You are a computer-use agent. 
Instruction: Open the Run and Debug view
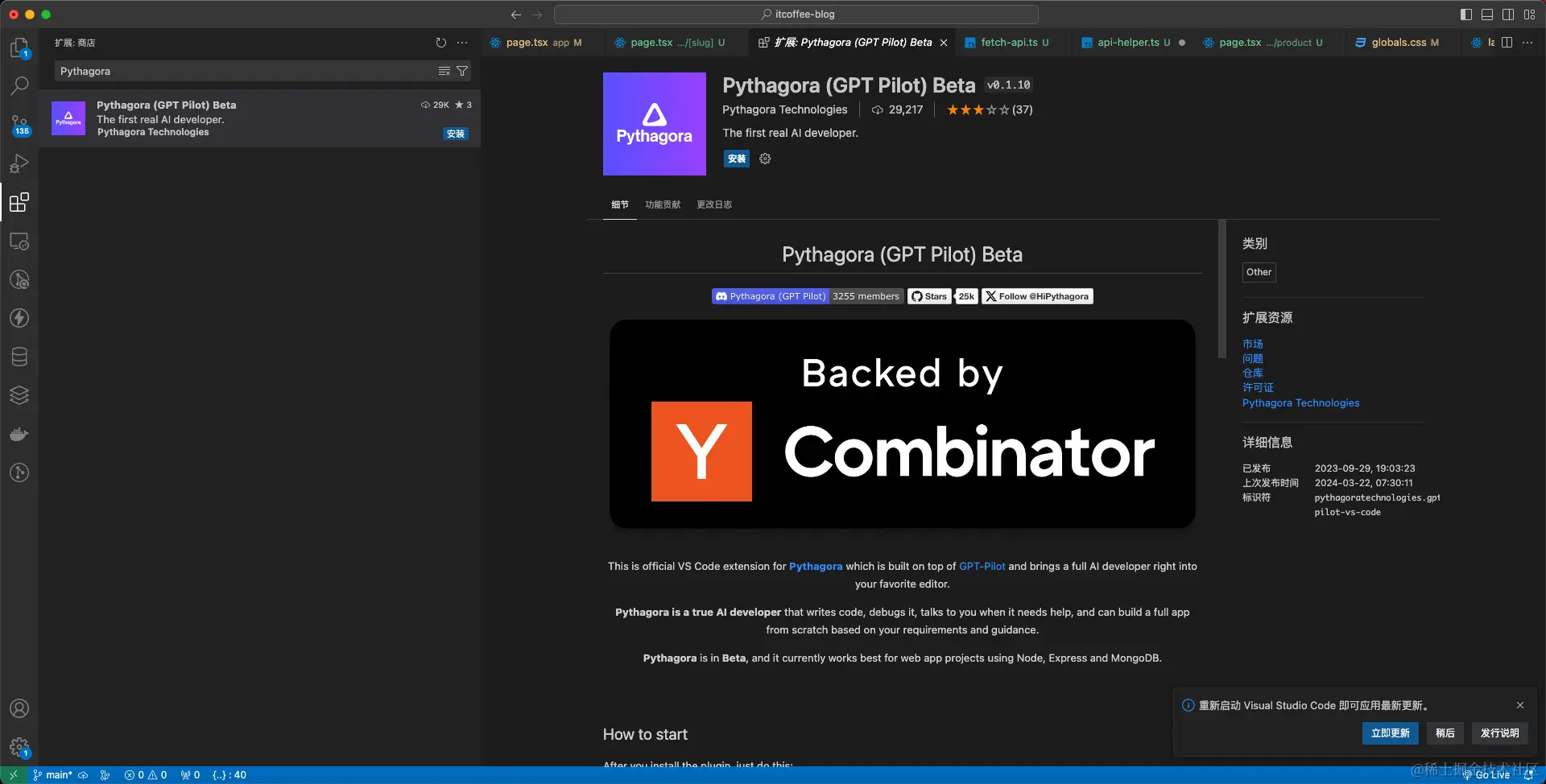[x=19, y=163]
